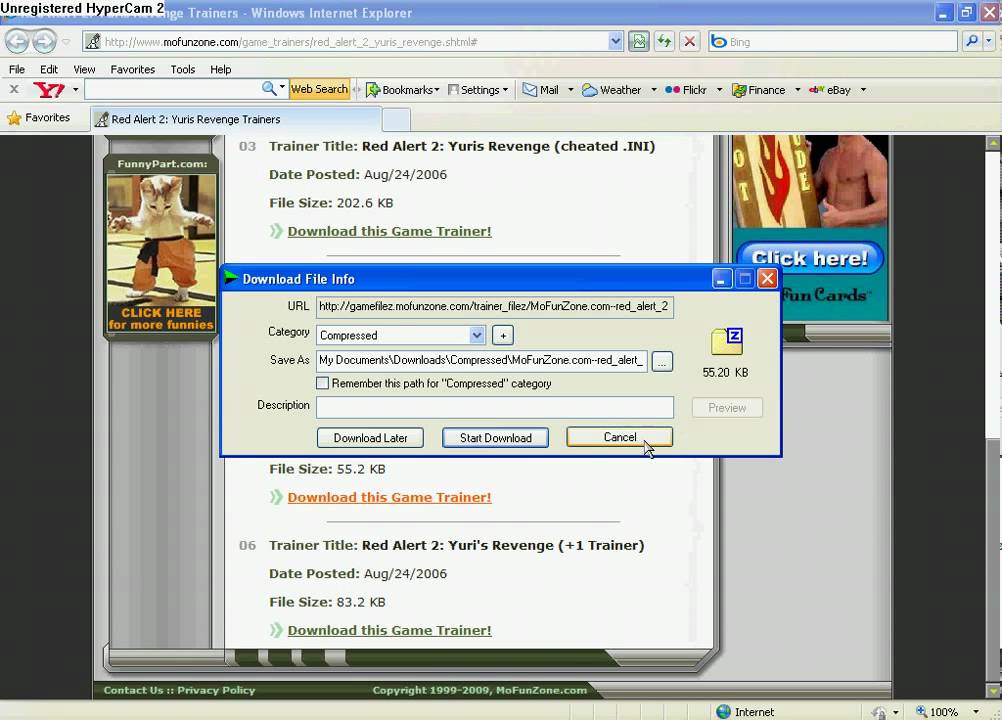This screenshot has width=1002, height=720.
Task: Click the Finance toolbar icon
Action: pos(739,90)
